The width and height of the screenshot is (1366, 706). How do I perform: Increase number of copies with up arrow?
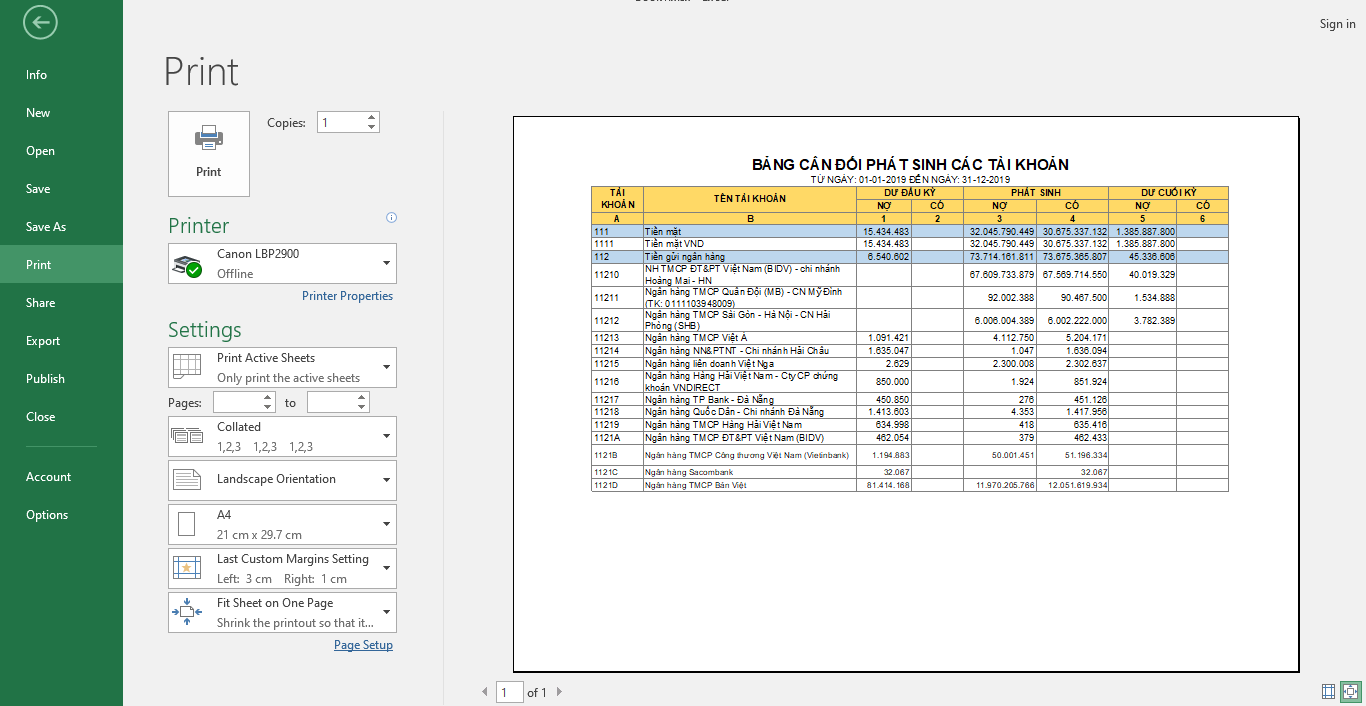point(372,118)
